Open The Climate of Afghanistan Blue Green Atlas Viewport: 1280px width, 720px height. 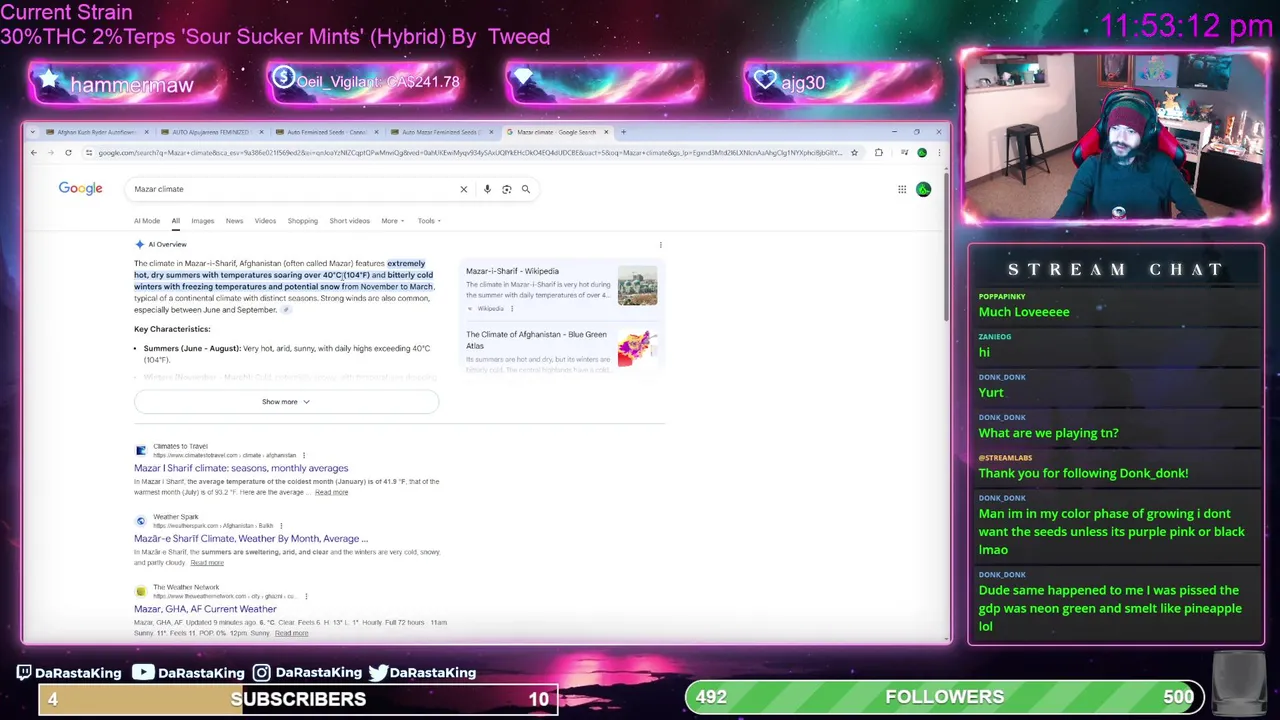click(536, 340)
